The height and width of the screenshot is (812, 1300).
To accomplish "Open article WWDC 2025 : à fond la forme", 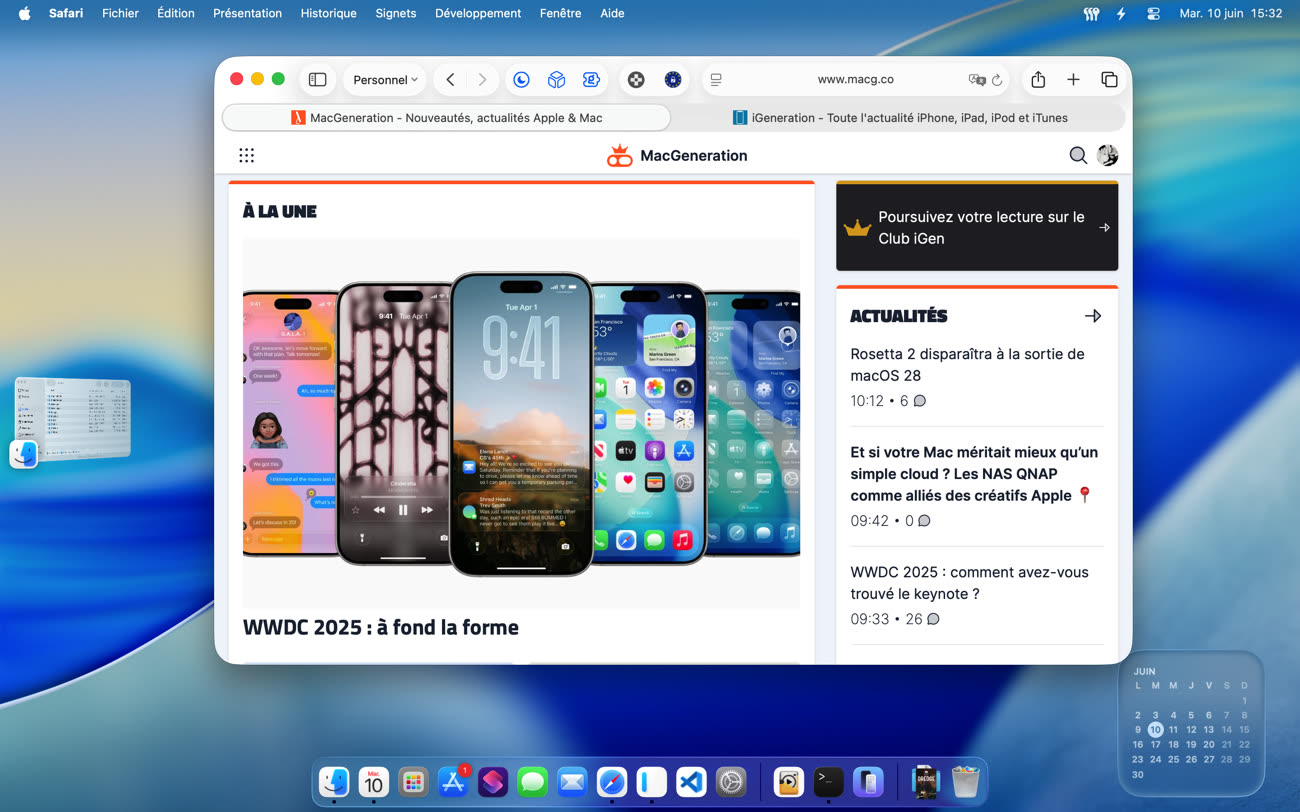I will point(381,628).
